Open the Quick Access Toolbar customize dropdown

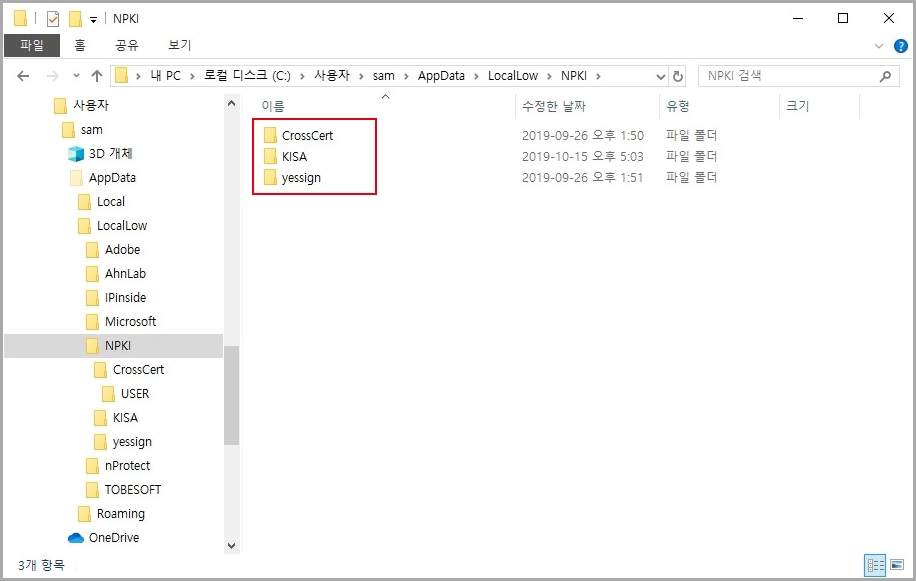coord(93,20)
